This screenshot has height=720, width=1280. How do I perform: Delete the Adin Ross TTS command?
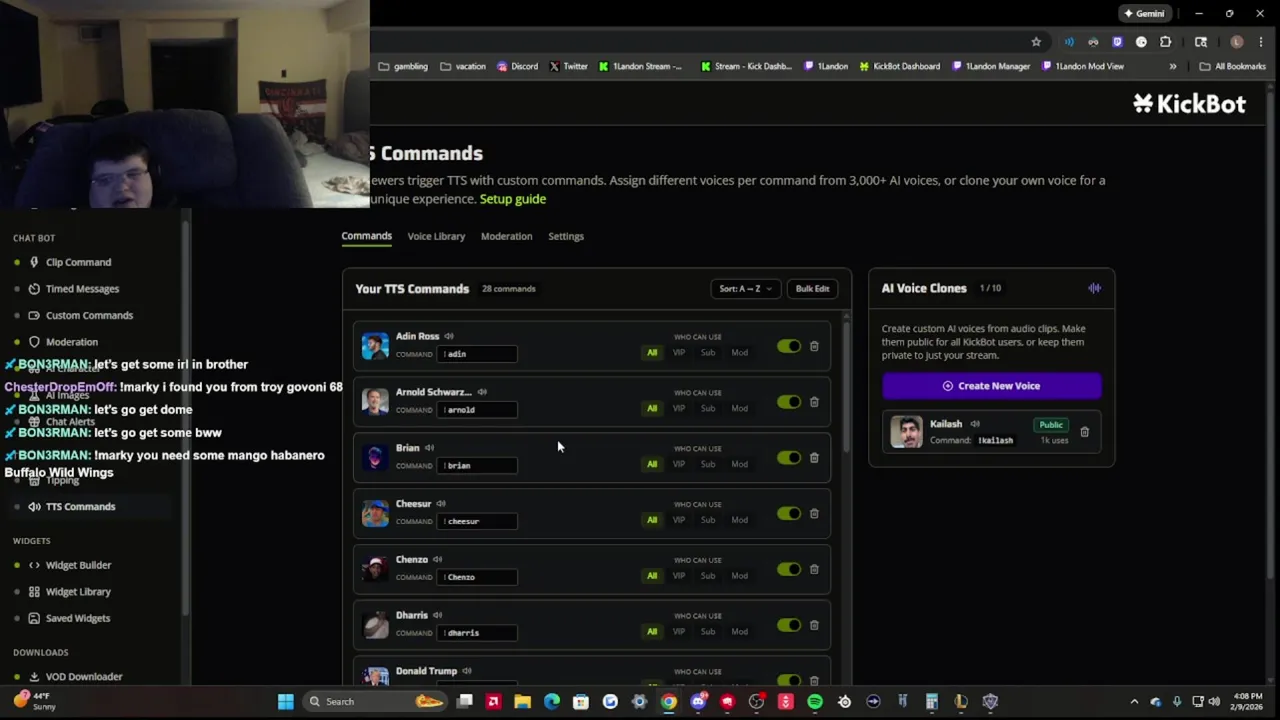814,346
